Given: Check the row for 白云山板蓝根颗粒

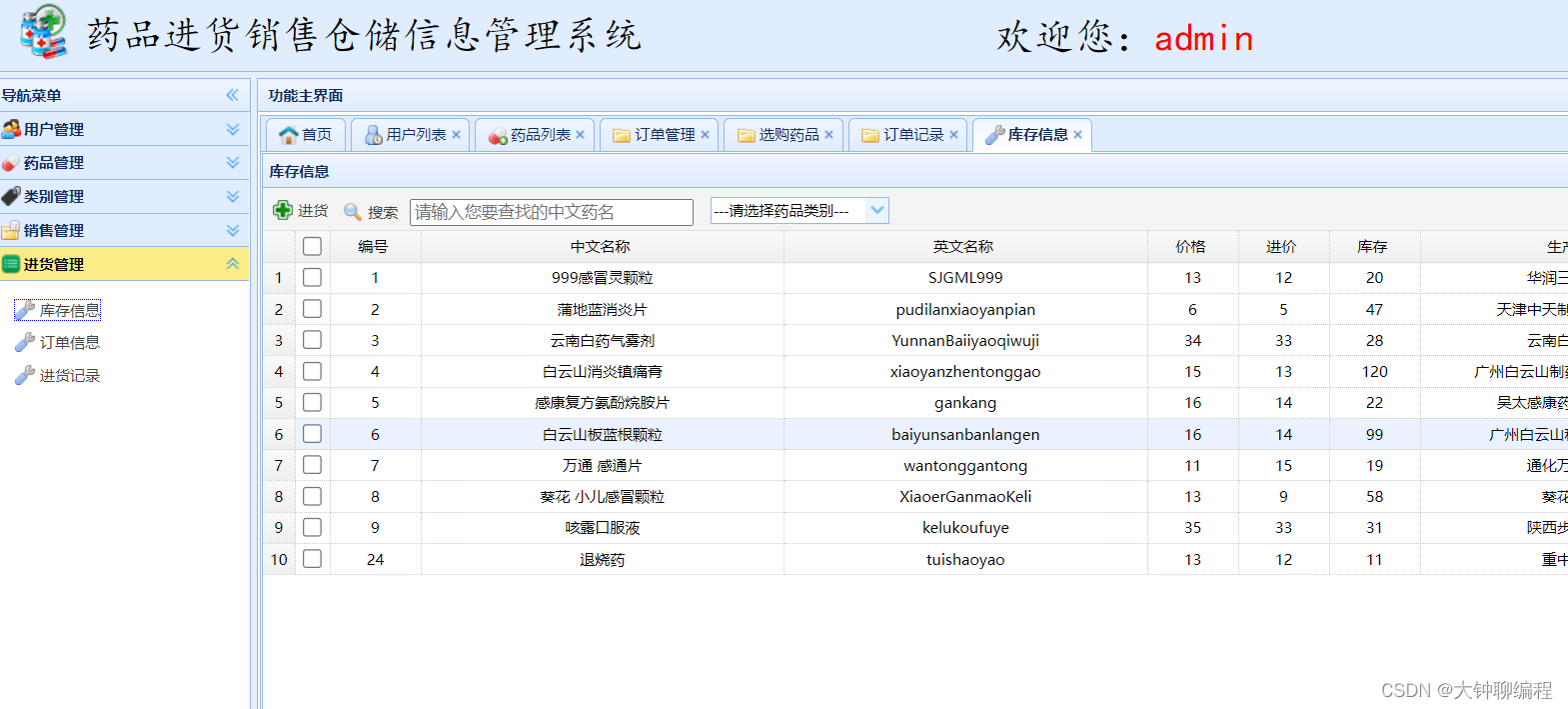Looking at the screenshot, I should tap(312, 434).
